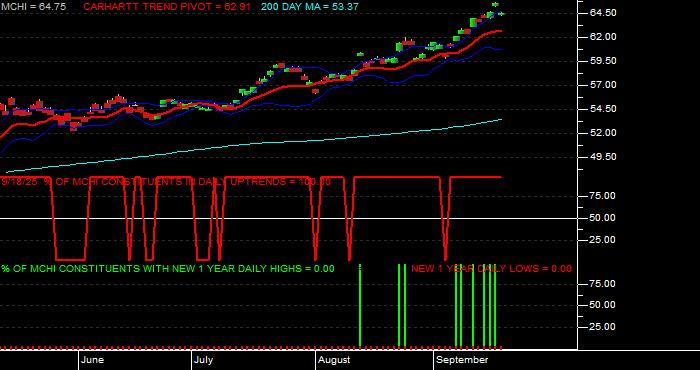The height and width of the screenshot is (370, 700).
Task: Click the 52.00 price axis value
Action: [x=604, y=133]
